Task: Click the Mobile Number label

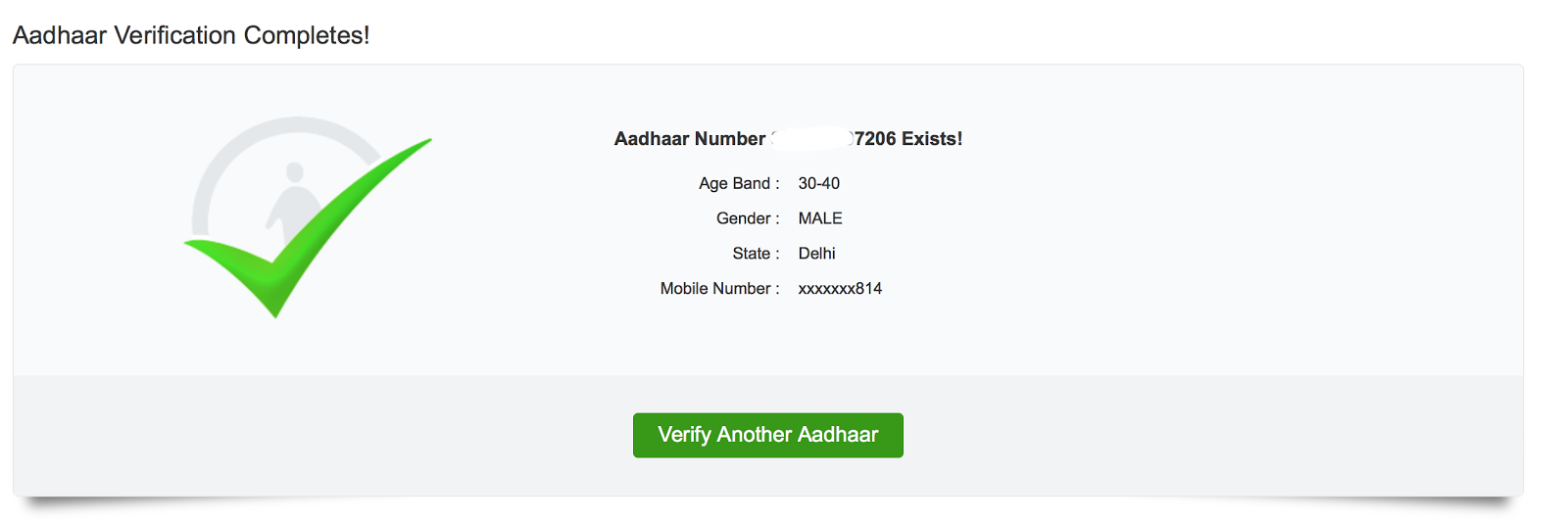Action: click(718, 289)
